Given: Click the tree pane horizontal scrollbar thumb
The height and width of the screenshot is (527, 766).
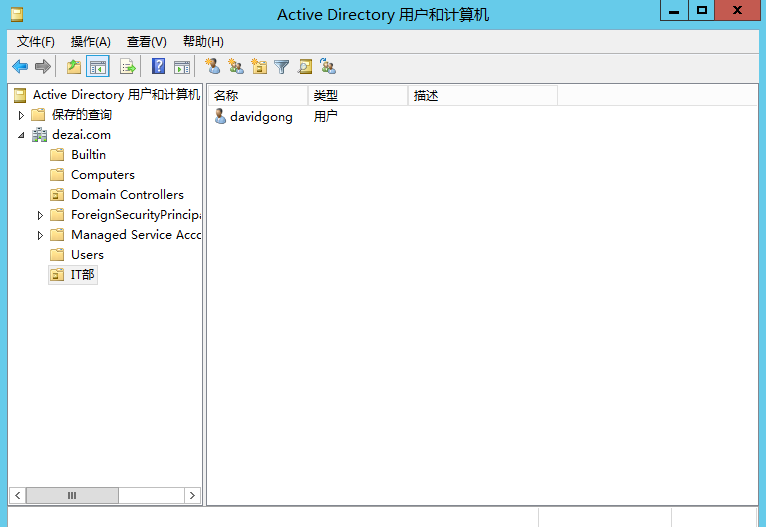Looking at the screenshot, I should tap(72, 495).
